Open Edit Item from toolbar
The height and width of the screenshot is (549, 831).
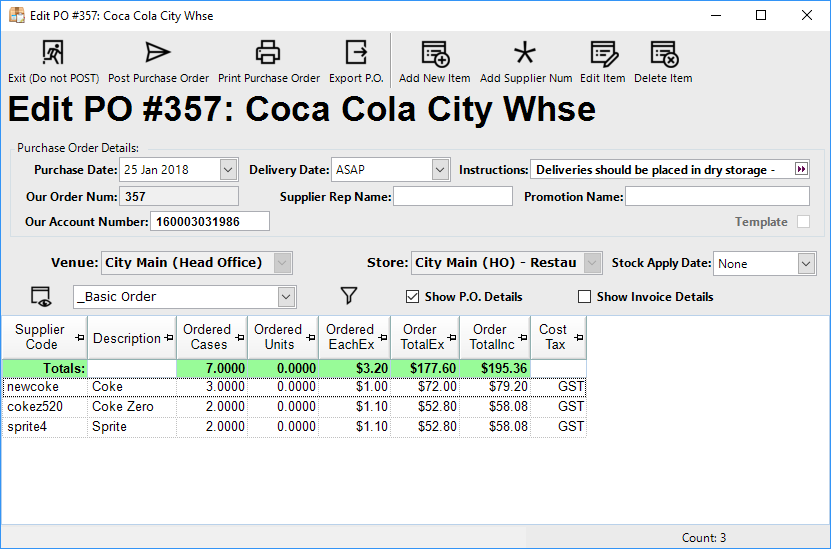point(602,53)
